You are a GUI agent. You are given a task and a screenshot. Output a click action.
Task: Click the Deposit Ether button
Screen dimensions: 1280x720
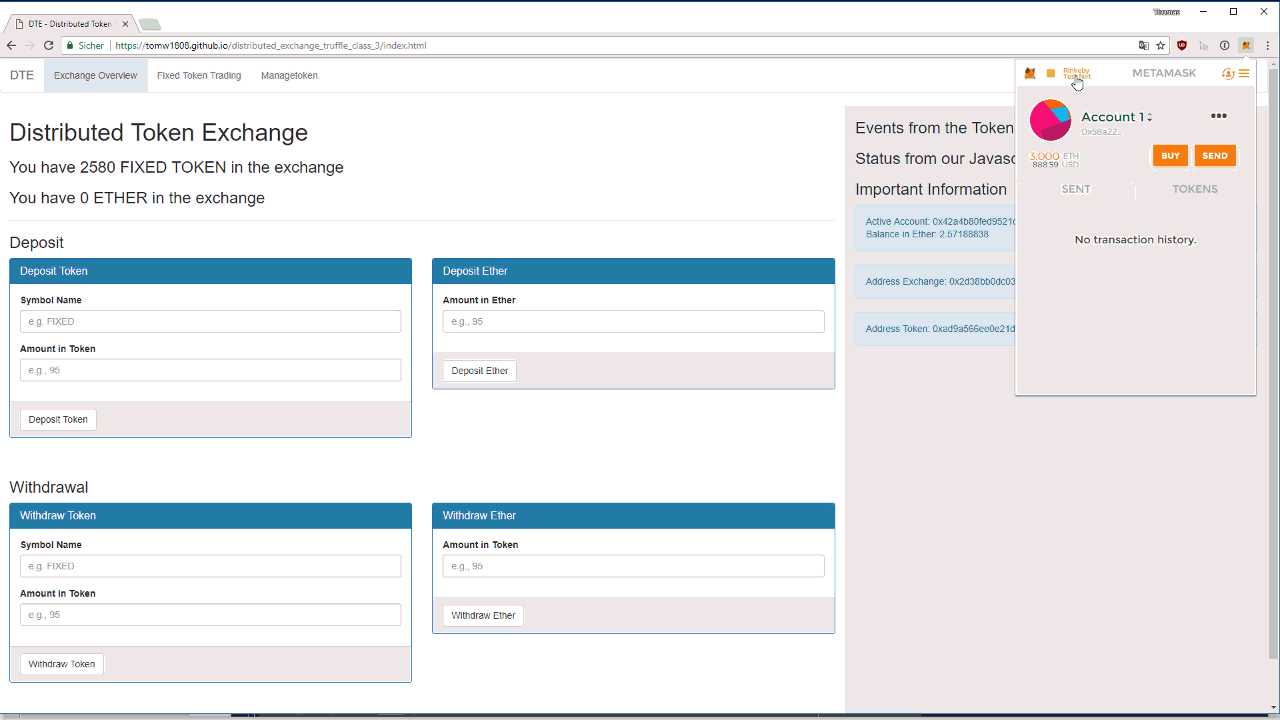coord(480,371)
